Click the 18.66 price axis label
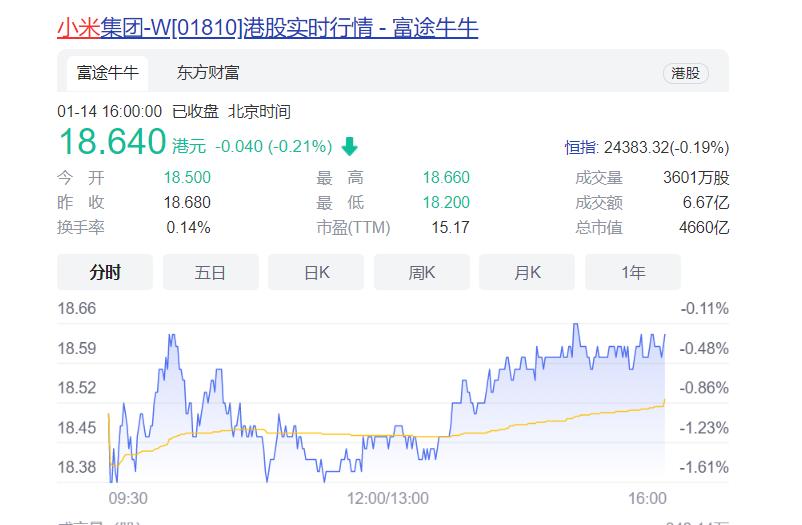The image size is (802, 525). 77,309
